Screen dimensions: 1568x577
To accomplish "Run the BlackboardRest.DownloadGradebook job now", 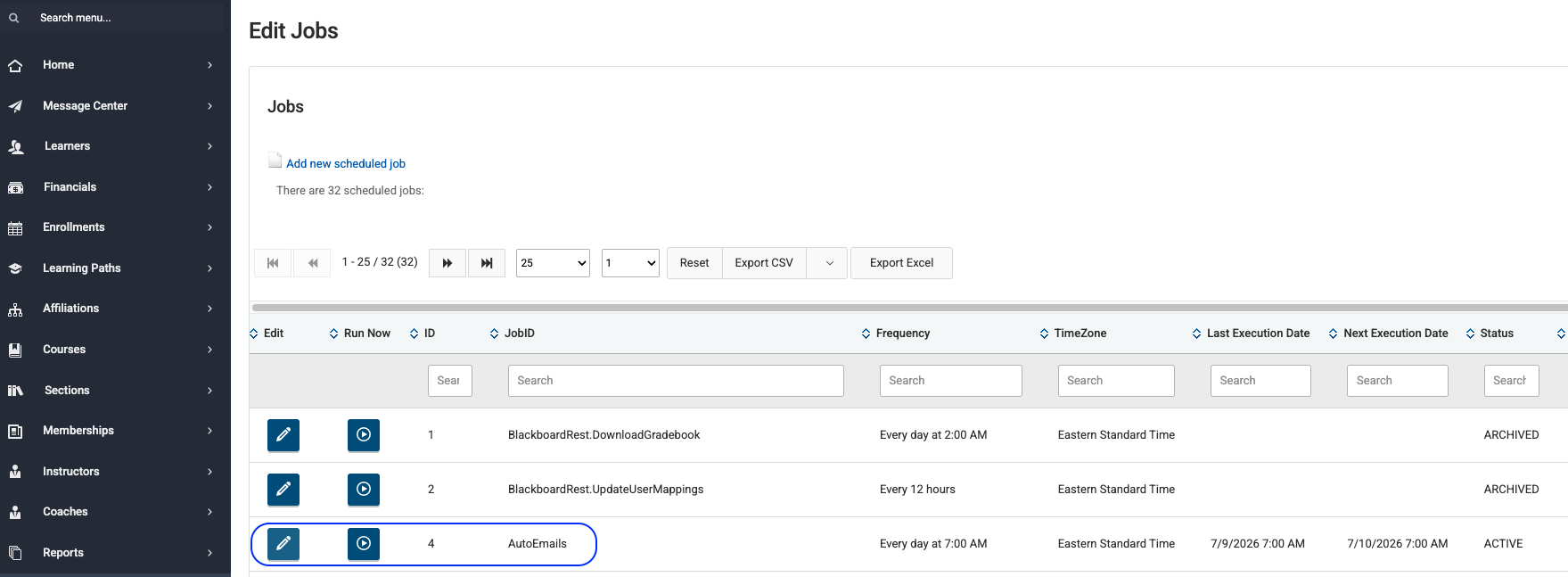I will pos(364,435).
